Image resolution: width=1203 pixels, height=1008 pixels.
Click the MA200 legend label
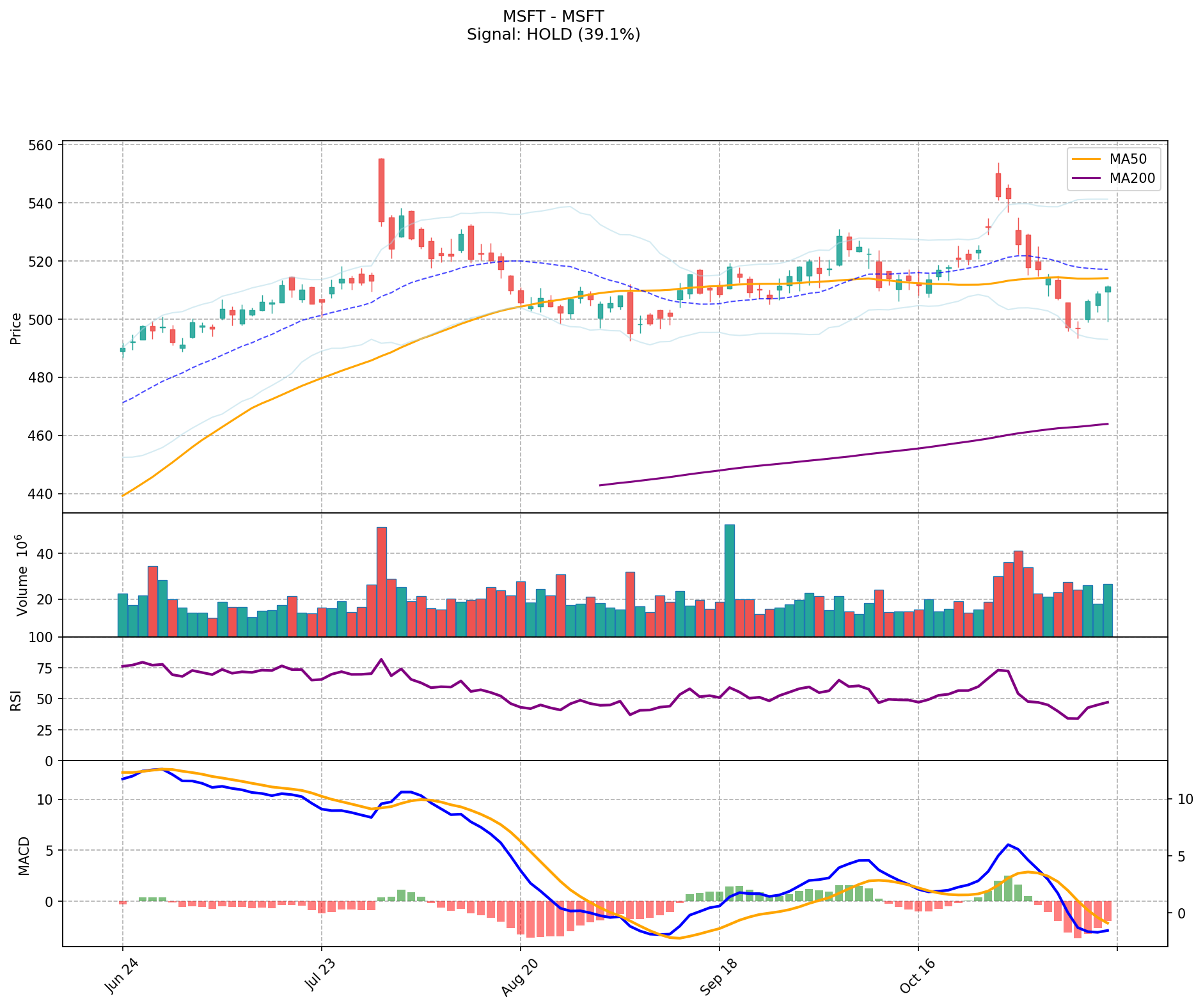1132,178
